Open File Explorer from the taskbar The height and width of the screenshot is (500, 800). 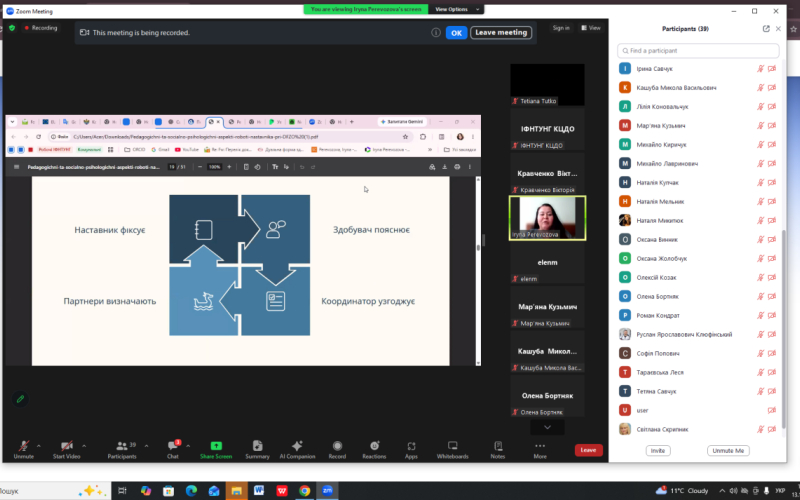(236, 491)
